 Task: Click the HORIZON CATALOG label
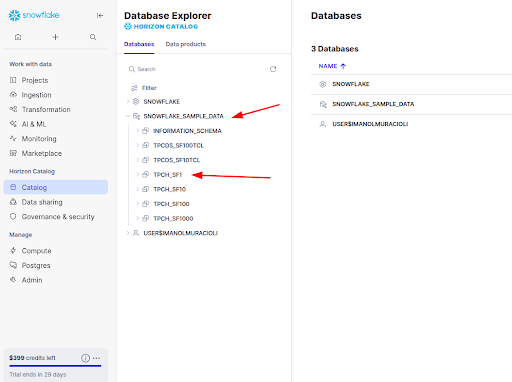point(166,27)
